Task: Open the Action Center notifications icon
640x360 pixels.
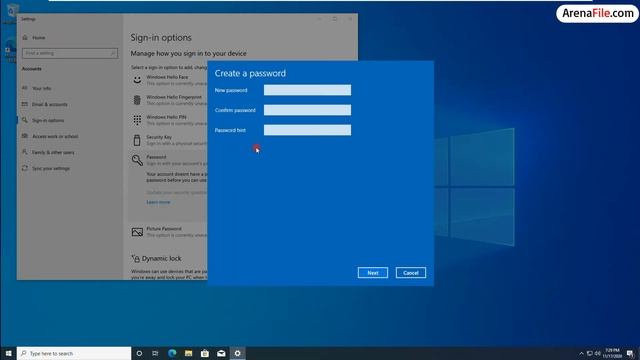Action: [x=631, y=353]
